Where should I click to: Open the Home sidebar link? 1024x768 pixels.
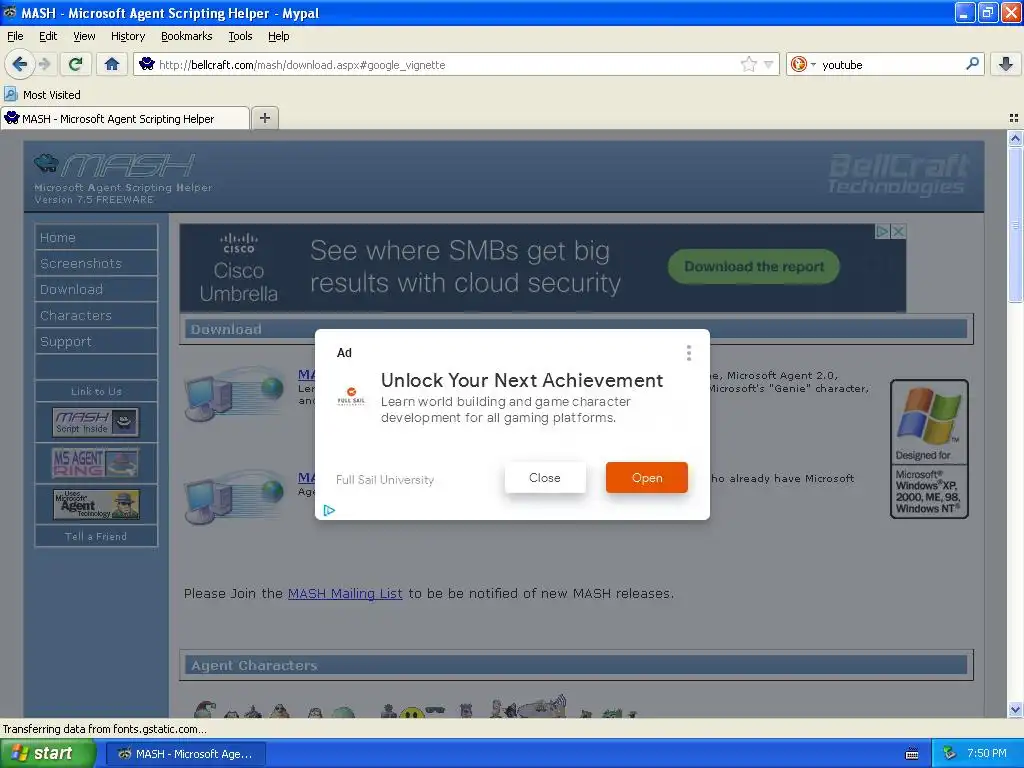point(96,238)
